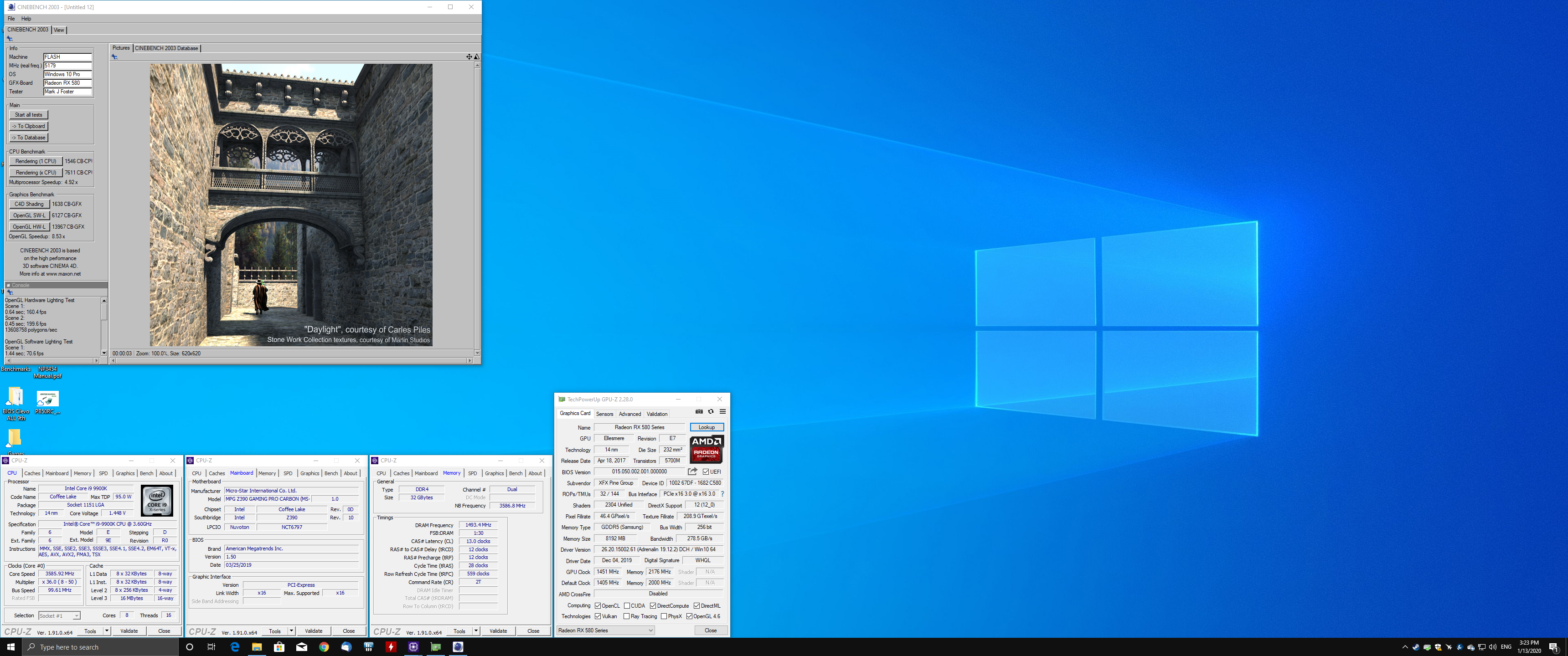Open Task View on the taskbar
The image size is (1568, 656).
(x=211, y=647)
